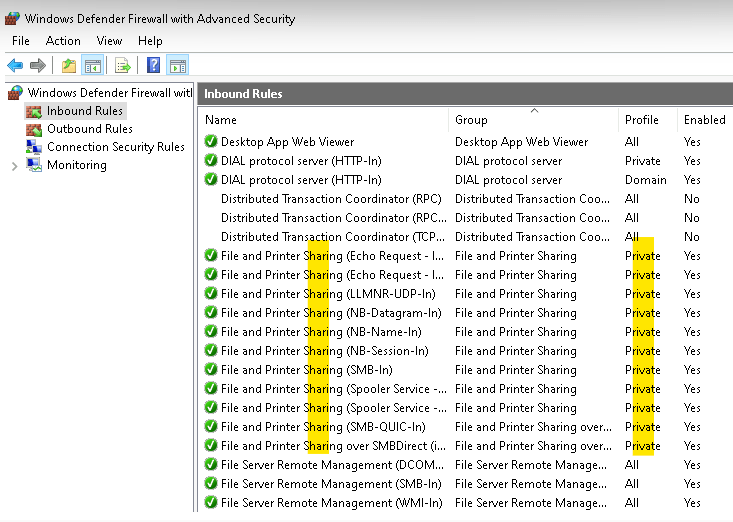Expand the Monitoring tree node
This screenshot has width=733, height=522.
(14, 166)
